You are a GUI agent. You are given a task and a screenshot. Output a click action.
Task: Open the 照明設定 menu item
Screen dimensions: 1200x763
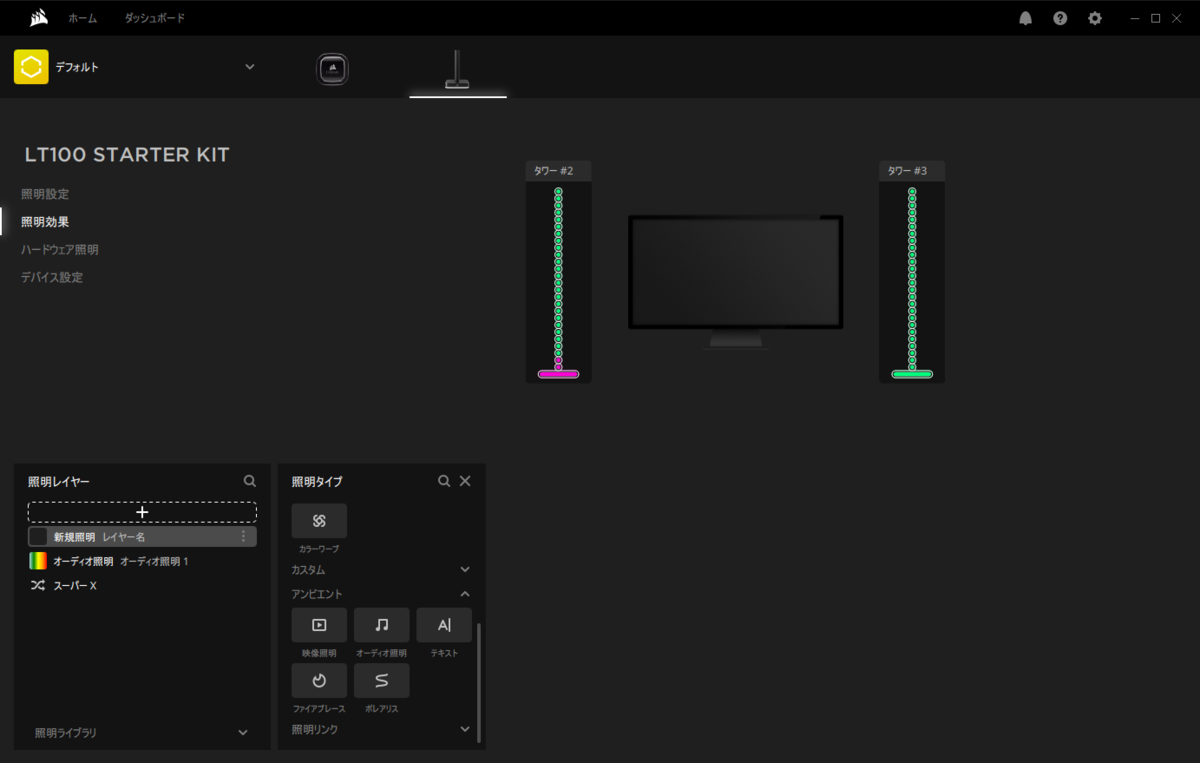(x=45, y=194)
